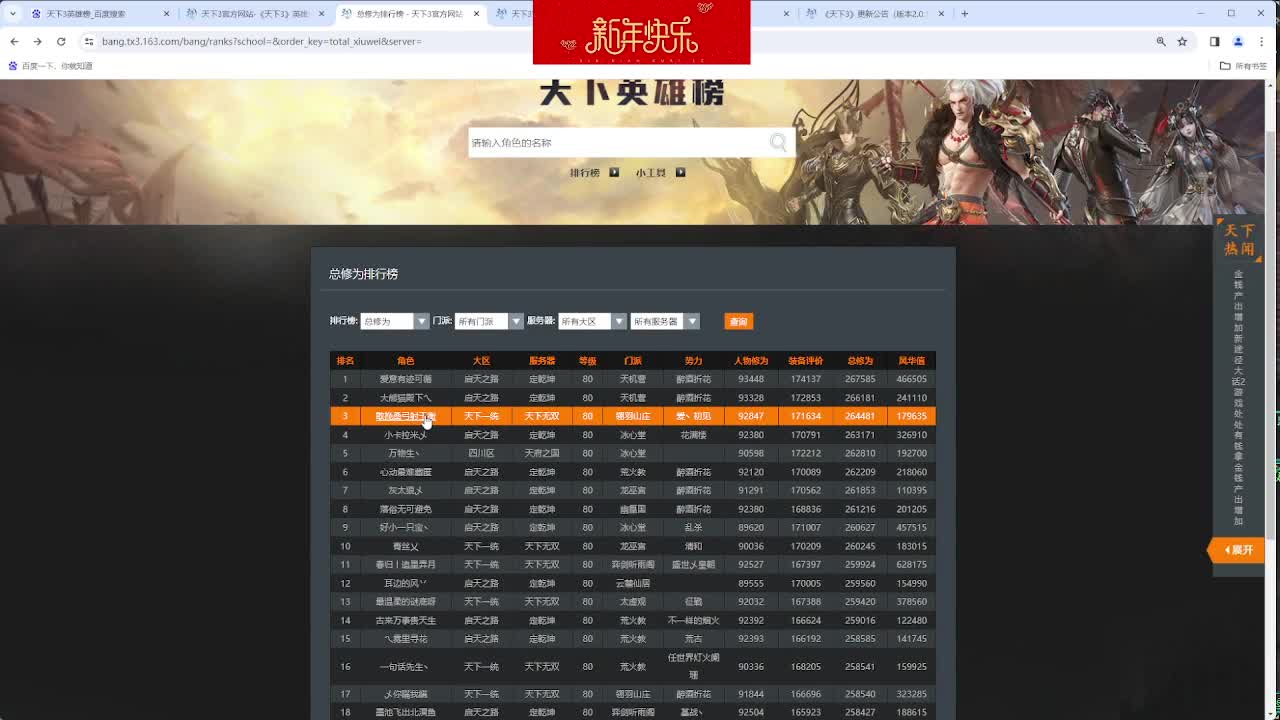The width and height of the screenshot is (1280, 720).
Task: Open the 所有书签 bookmarks folder
Action: pyautogui.click(x=1243, y=66)
